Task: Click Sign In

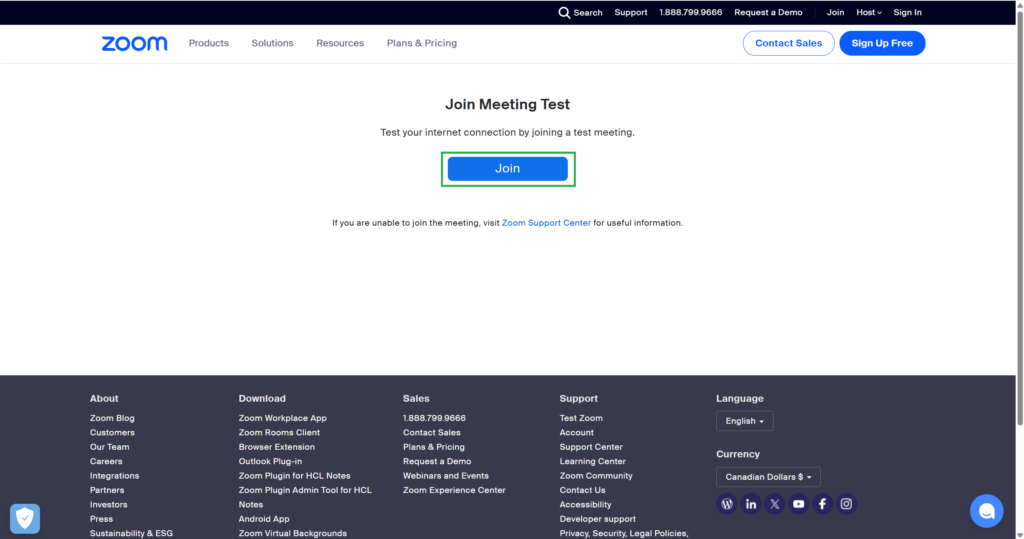Action: [x=908, y=12]
